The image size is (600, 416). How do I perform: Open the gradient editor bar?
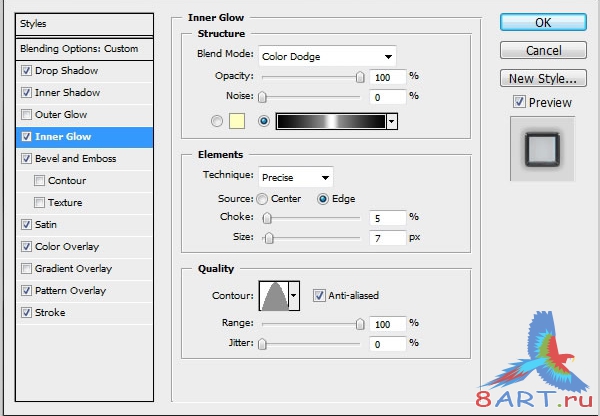tap(330, 121)
